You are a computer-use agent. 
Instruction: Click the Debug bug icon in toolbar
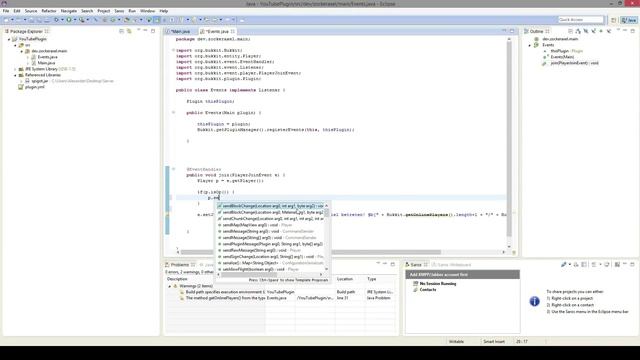tap(56, 20)
